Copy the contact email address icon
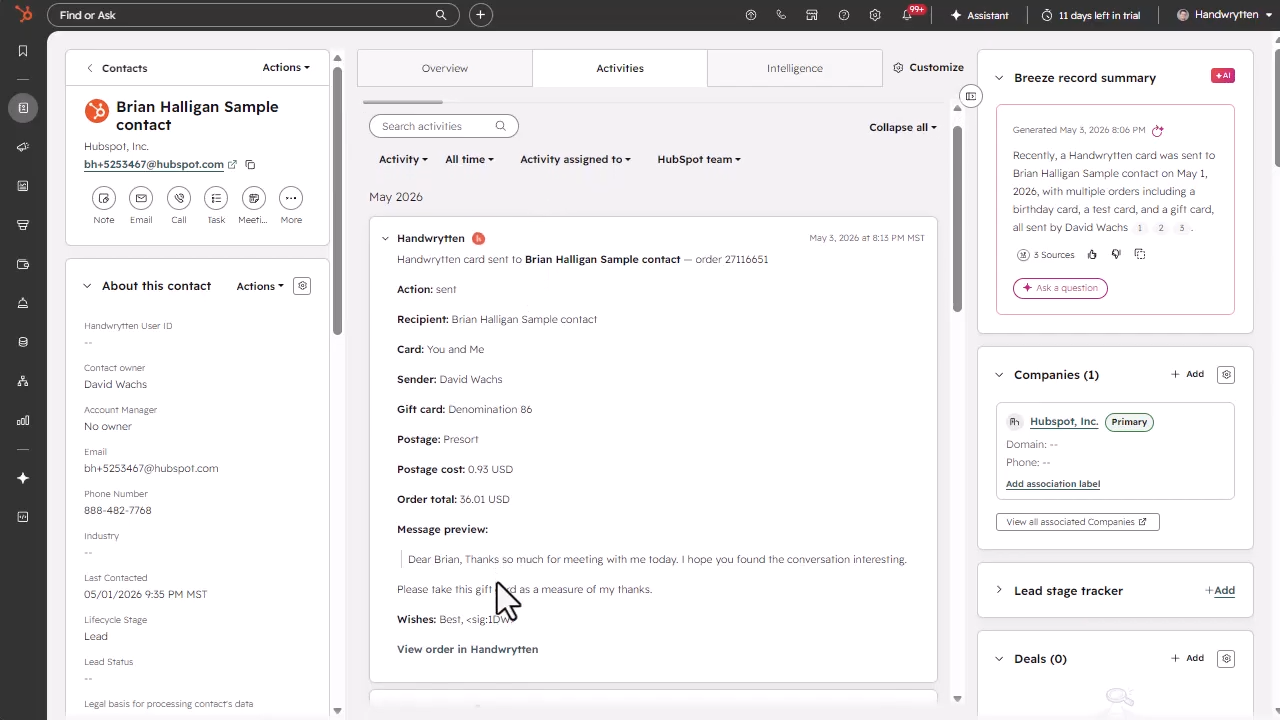The height and width of the screenshot is (720, 1280). tap(250, 165)
